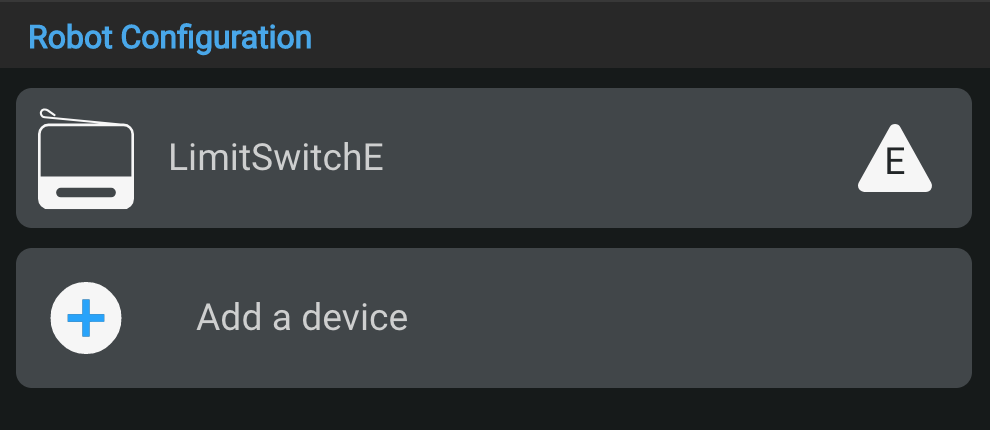Open the Robot Configuration header

point(170,37)
